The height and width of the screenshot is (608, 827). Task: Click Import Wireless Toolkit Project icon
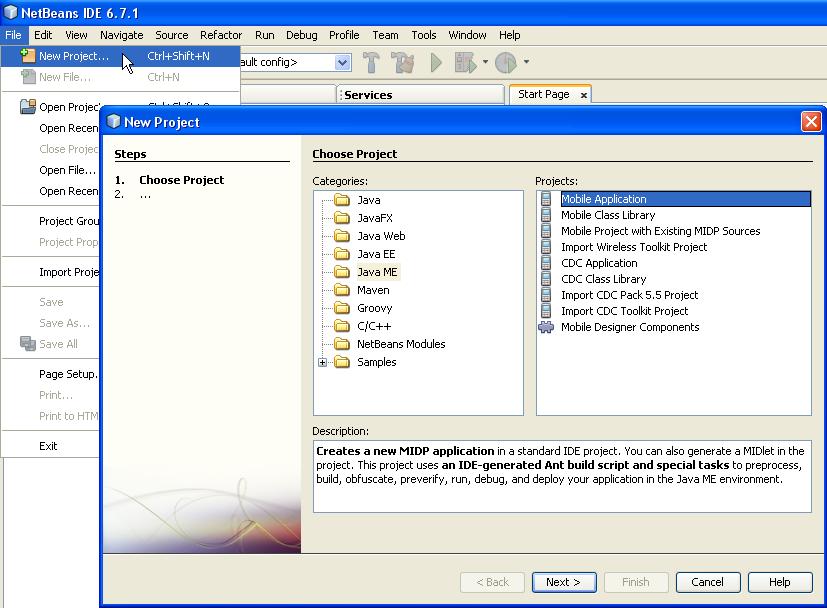(546, 247)
